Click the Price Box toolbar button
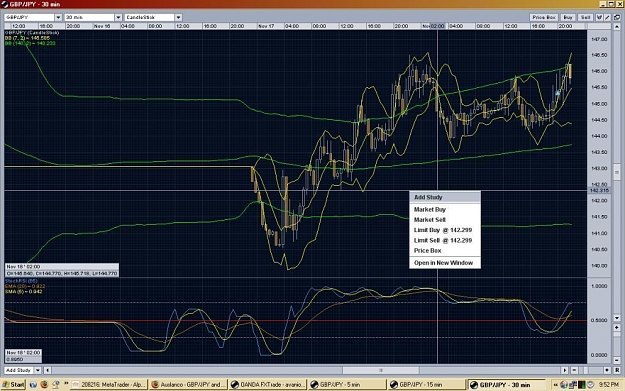Image resolution: width=625 pixels, height=391 pixels. 544,17
